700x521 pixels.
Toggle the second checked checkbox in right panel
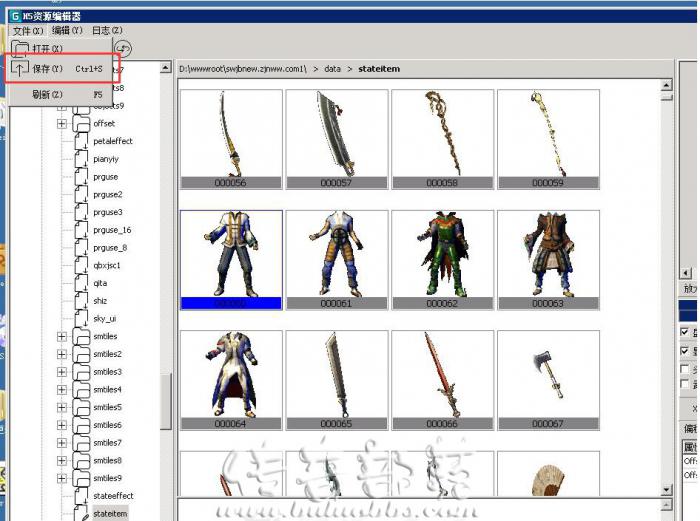(x=685, y=351)
